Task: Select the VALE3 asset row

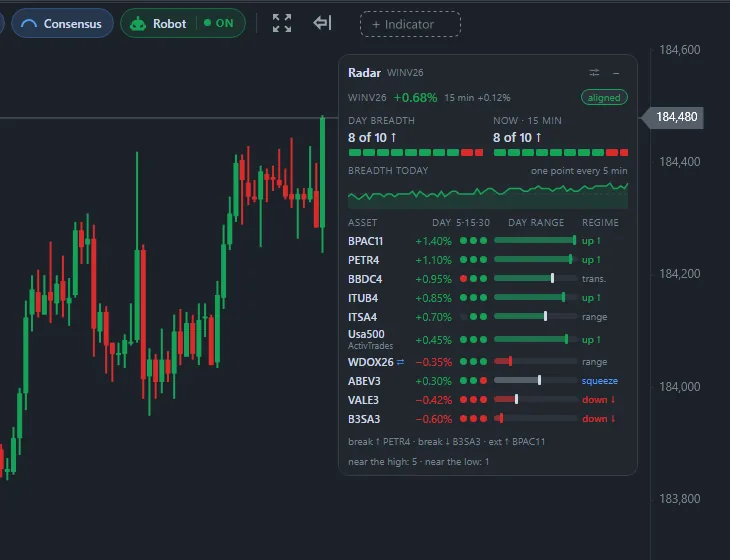Action: [x=487, y=400]
